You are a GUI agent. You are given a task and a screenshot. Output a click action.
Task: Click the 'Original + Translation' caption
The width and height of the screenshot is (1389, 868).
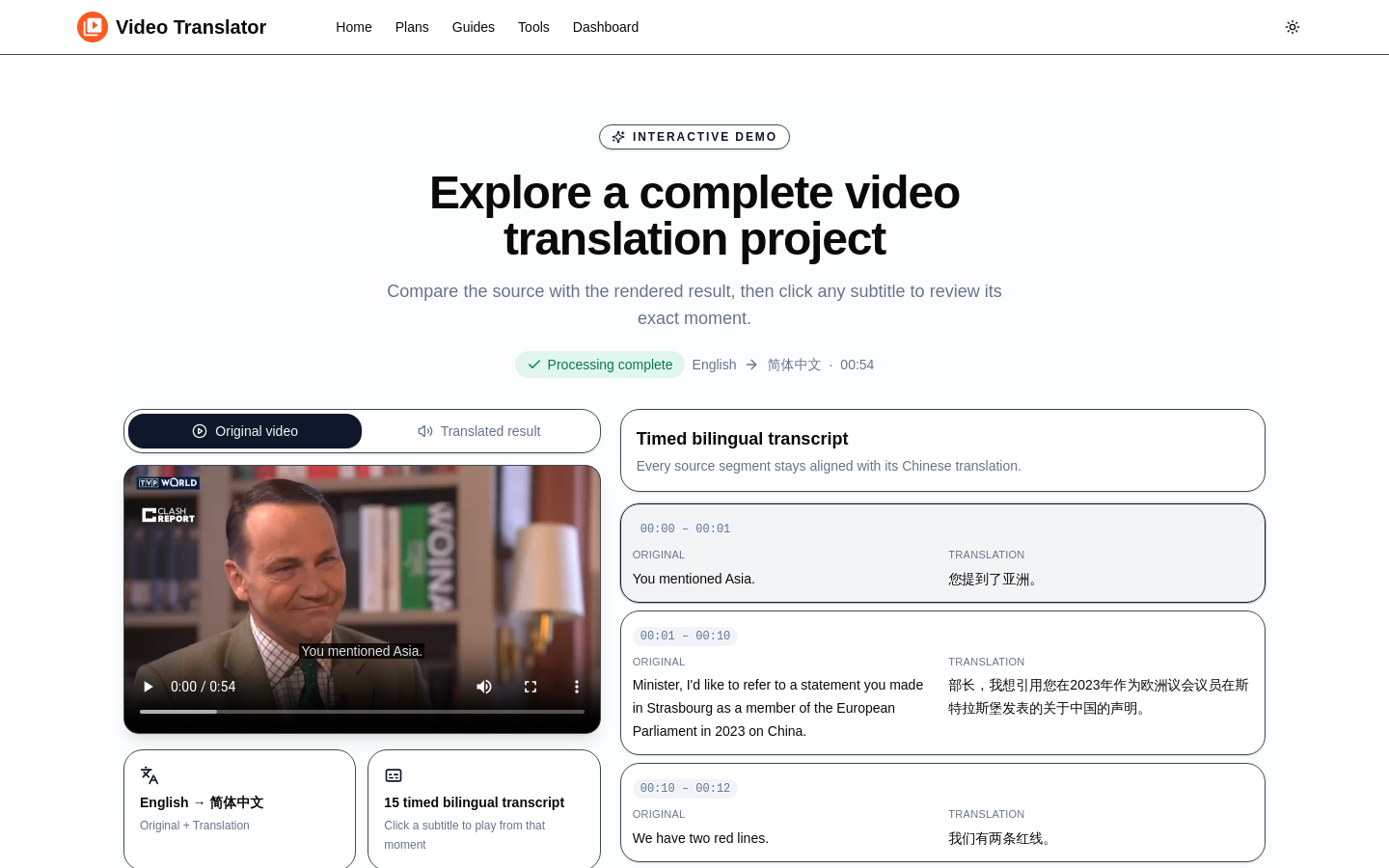pos(195,826)
